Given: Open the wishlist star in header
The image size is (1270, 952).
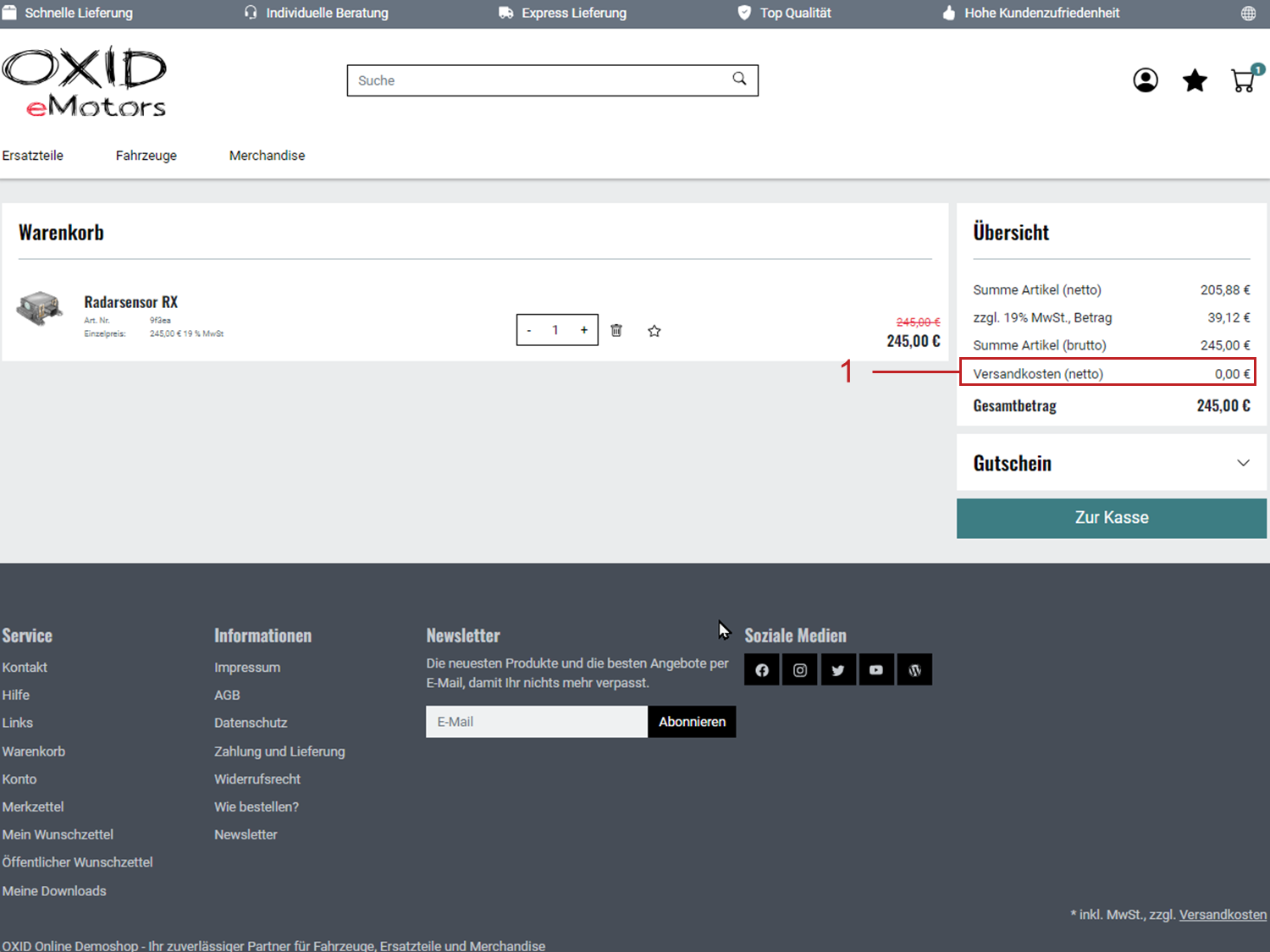Looking at the screenshot, I should tap(1195, 80).
